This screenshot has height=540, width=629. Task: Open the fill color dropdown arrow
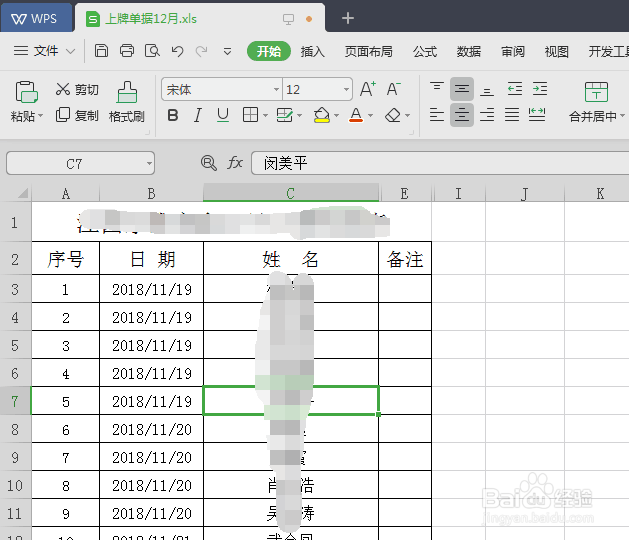[x=336, y=116]
